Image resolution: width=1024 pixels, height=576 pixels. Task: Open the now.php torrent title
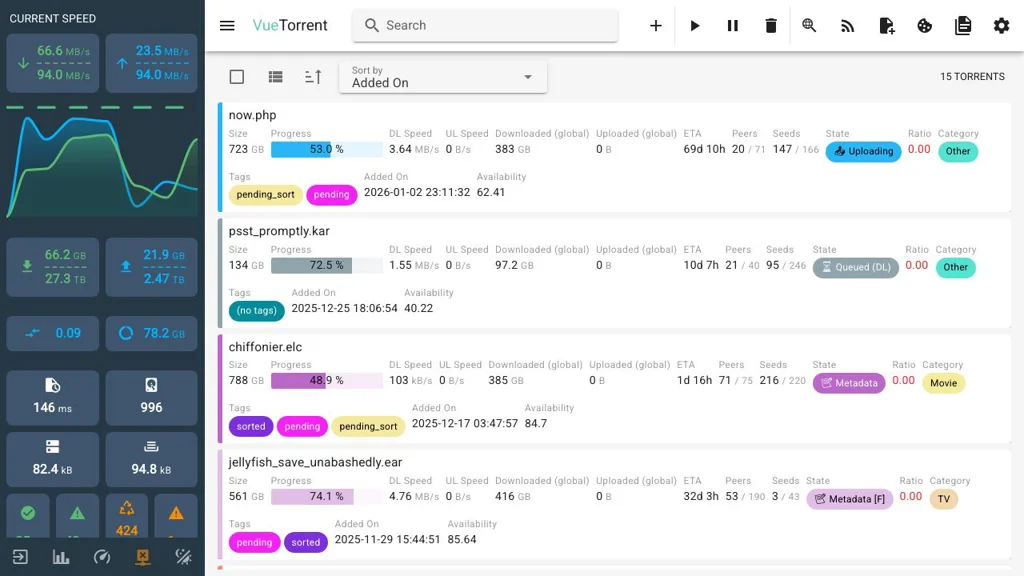tap(252, 115)
